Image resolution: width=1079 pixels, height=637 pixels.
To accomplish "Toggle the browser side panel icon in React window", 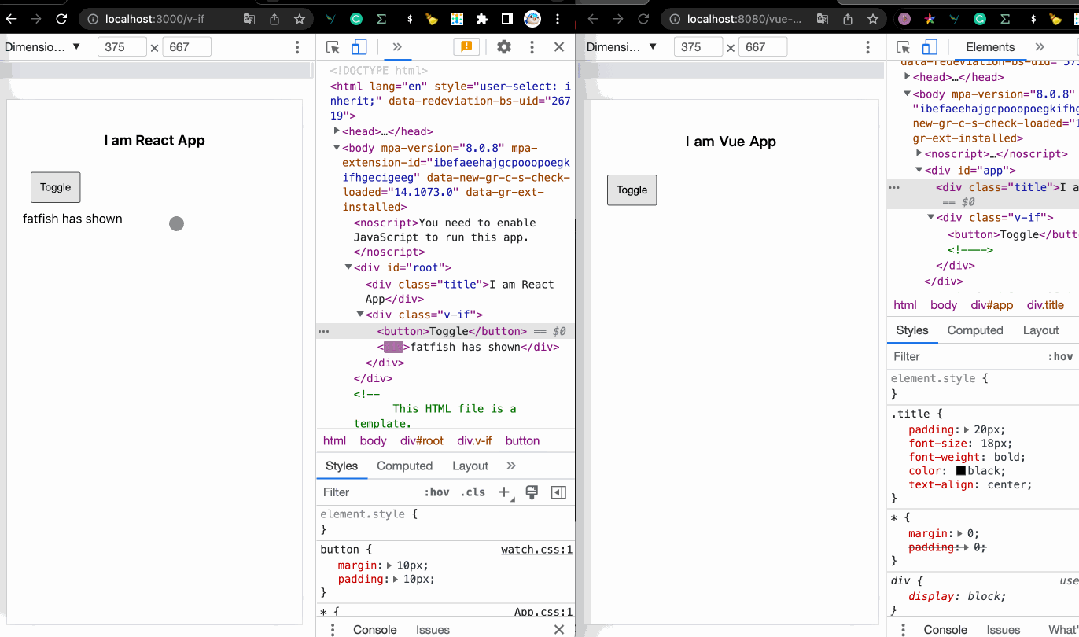I will (x=507, y=19).
